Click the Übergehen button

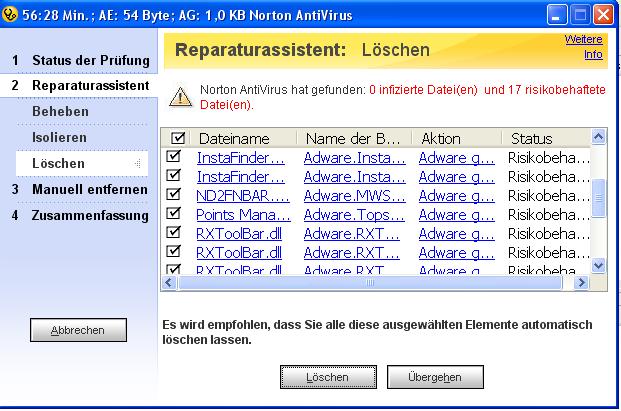tap(435, 377)
